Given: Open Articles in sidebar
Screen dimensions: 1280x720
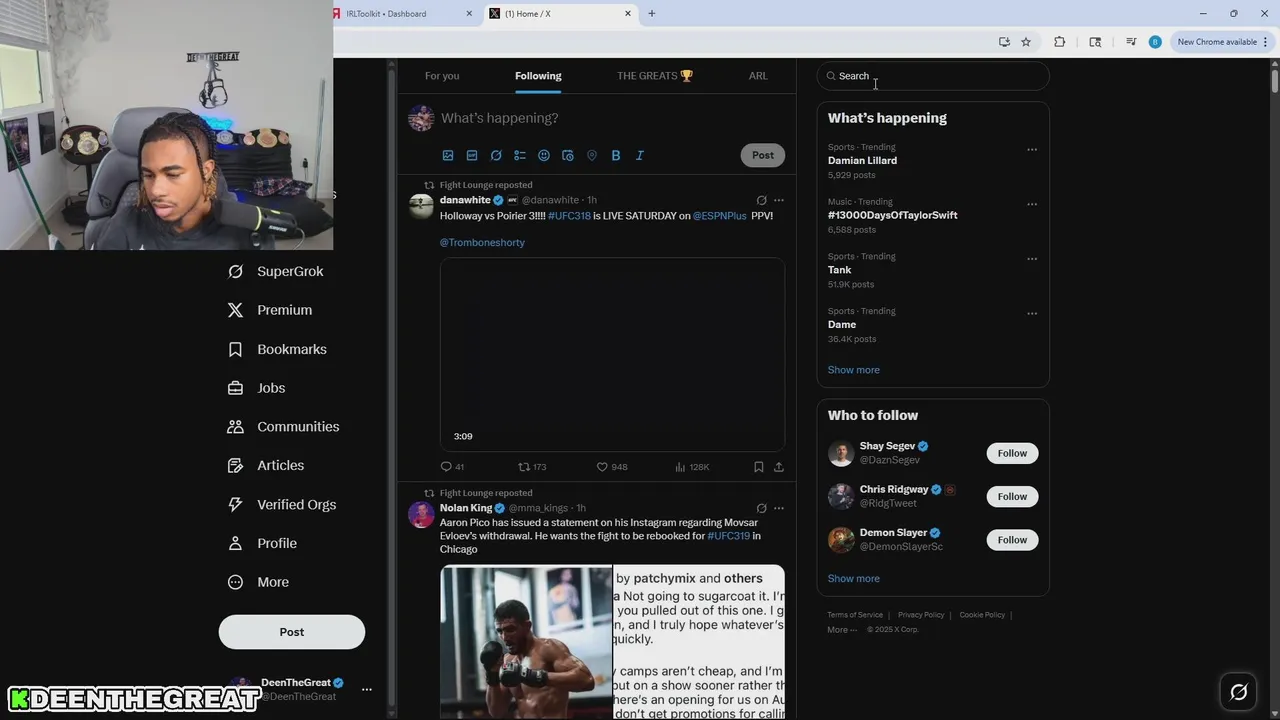Looking at the screenshot, I should tap(266, 465).
